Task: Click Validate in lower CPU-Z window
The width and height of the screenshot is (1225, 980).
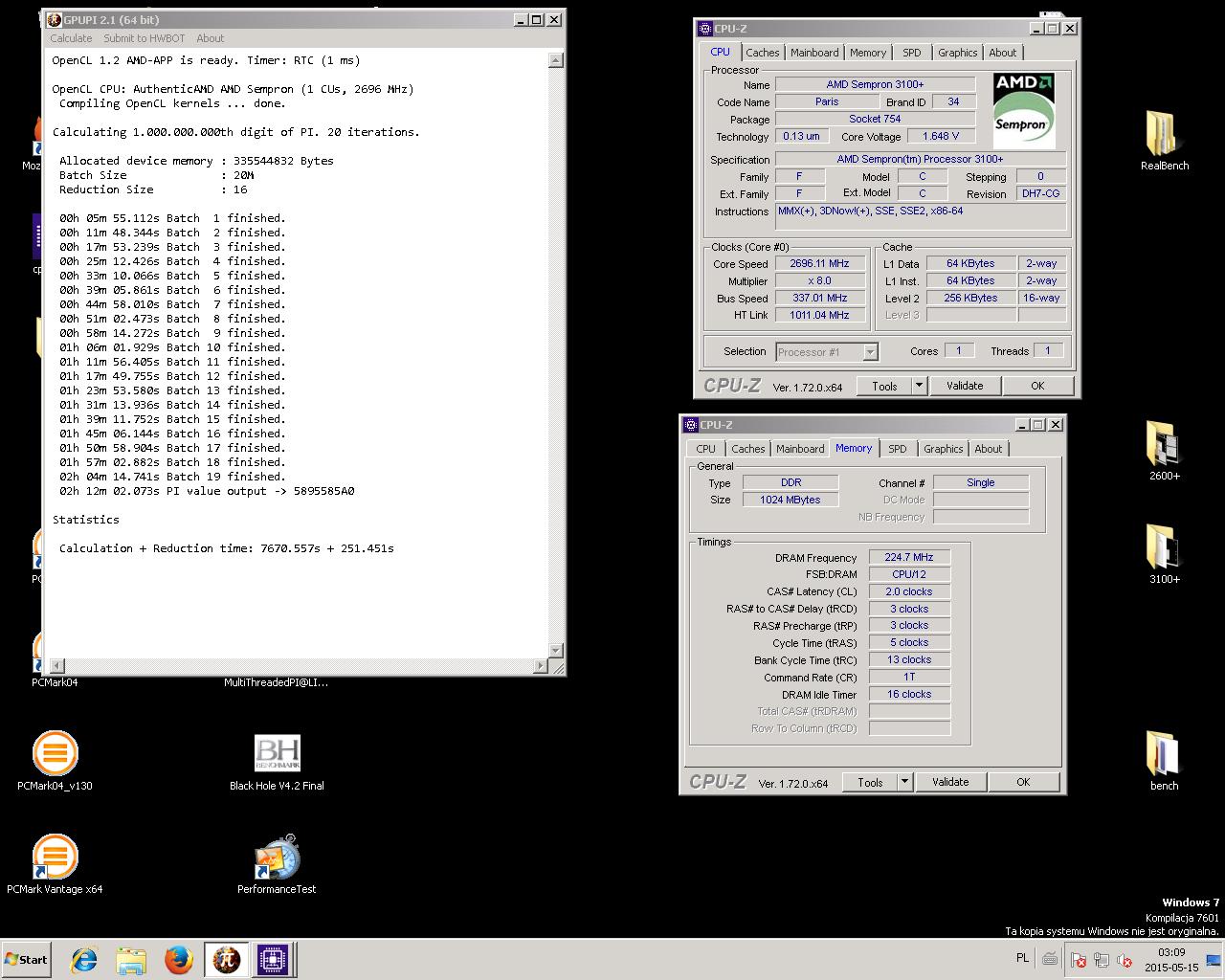Action: pos(950,782)
